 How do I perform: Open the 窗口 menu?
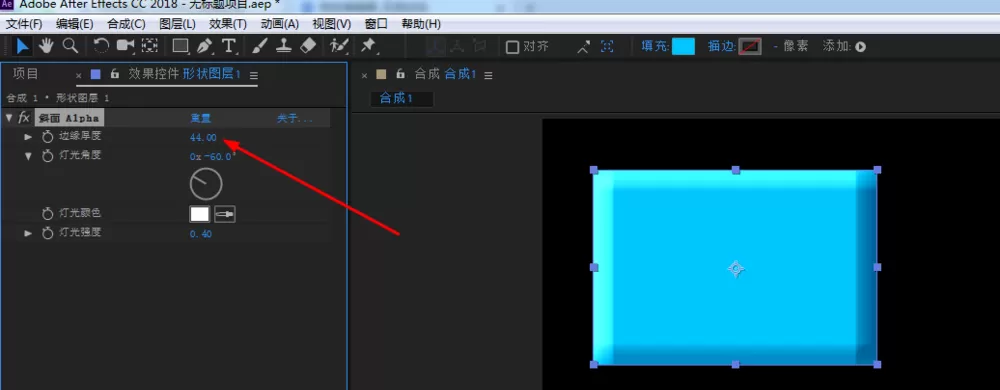(x=376, y=24)
